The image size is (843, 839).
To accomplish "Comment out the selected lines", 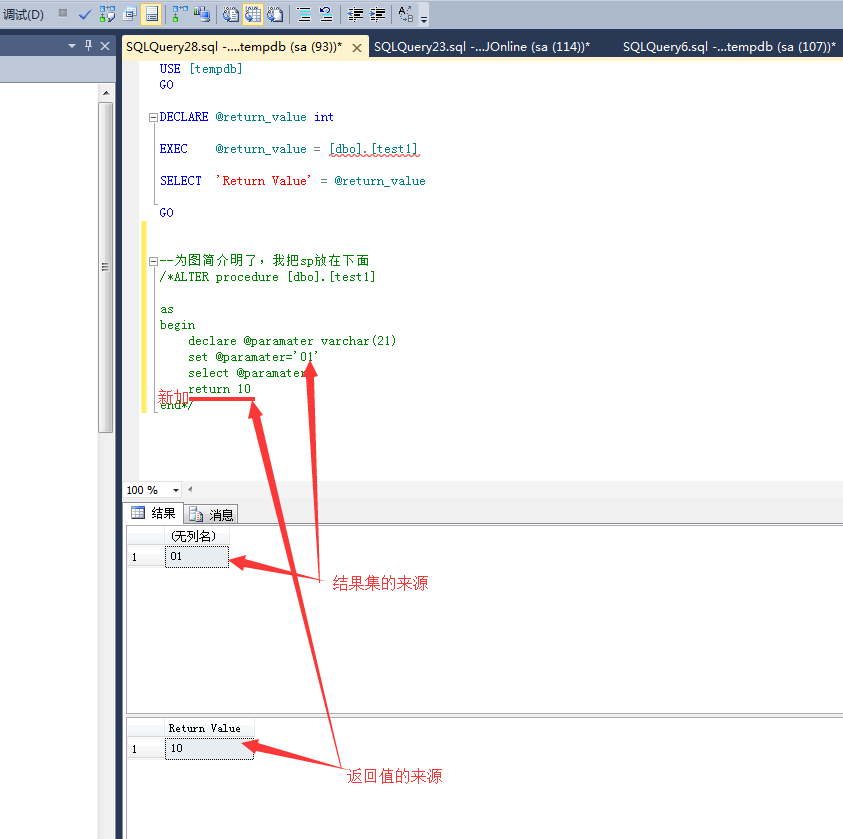I will [x=304, y=15].
